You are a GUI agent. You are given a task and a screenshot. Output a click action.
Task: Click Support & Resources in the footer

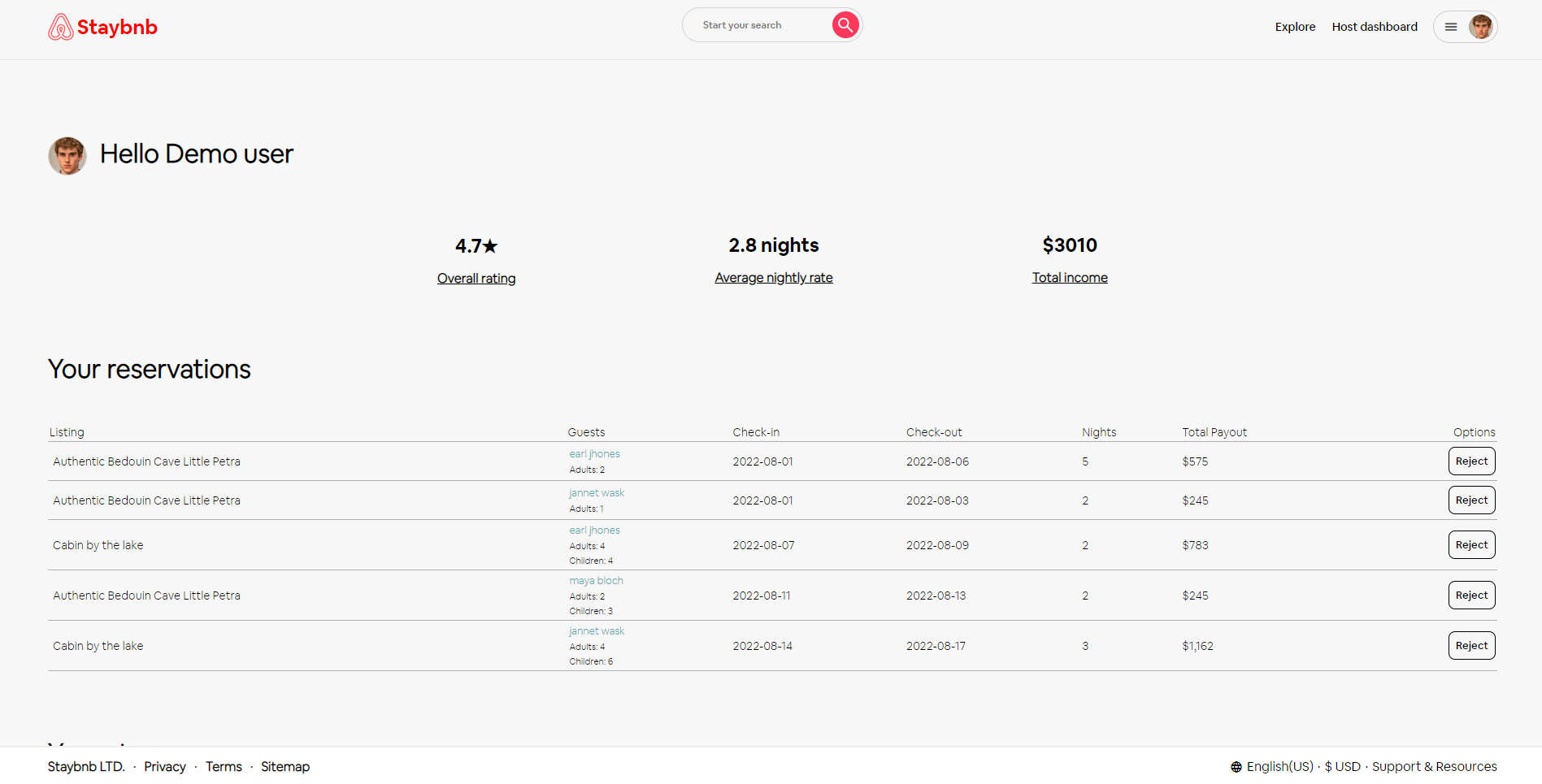1435,765
